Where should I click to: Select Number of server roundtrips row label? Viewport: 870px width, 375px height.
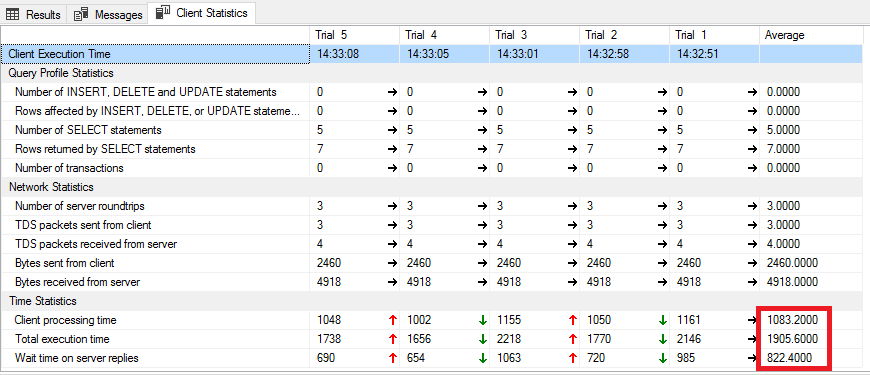pos(80,206)
